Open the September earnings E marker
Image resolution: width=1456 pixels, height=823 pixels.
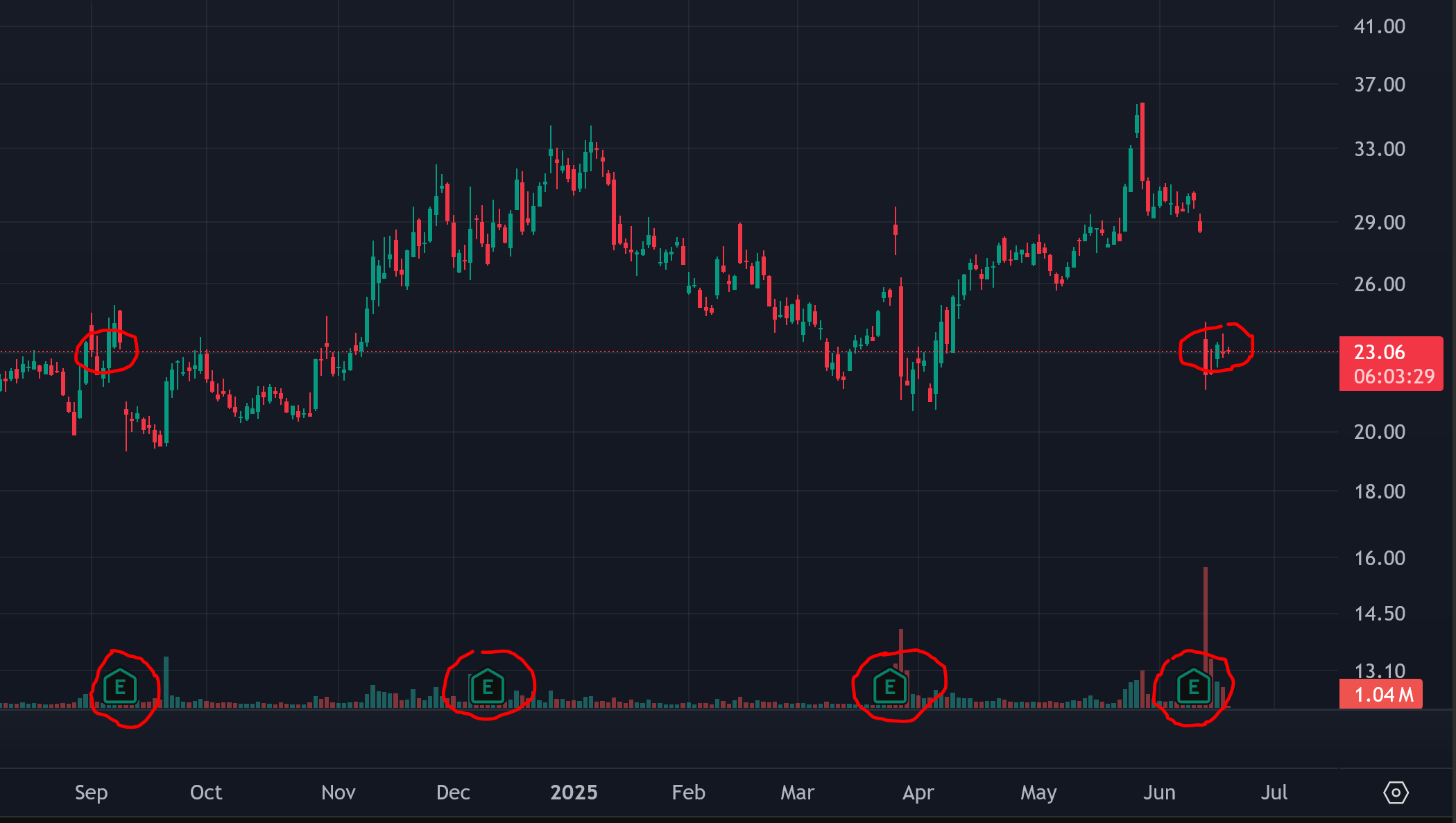pyautogui.click(x=120, y=687)
